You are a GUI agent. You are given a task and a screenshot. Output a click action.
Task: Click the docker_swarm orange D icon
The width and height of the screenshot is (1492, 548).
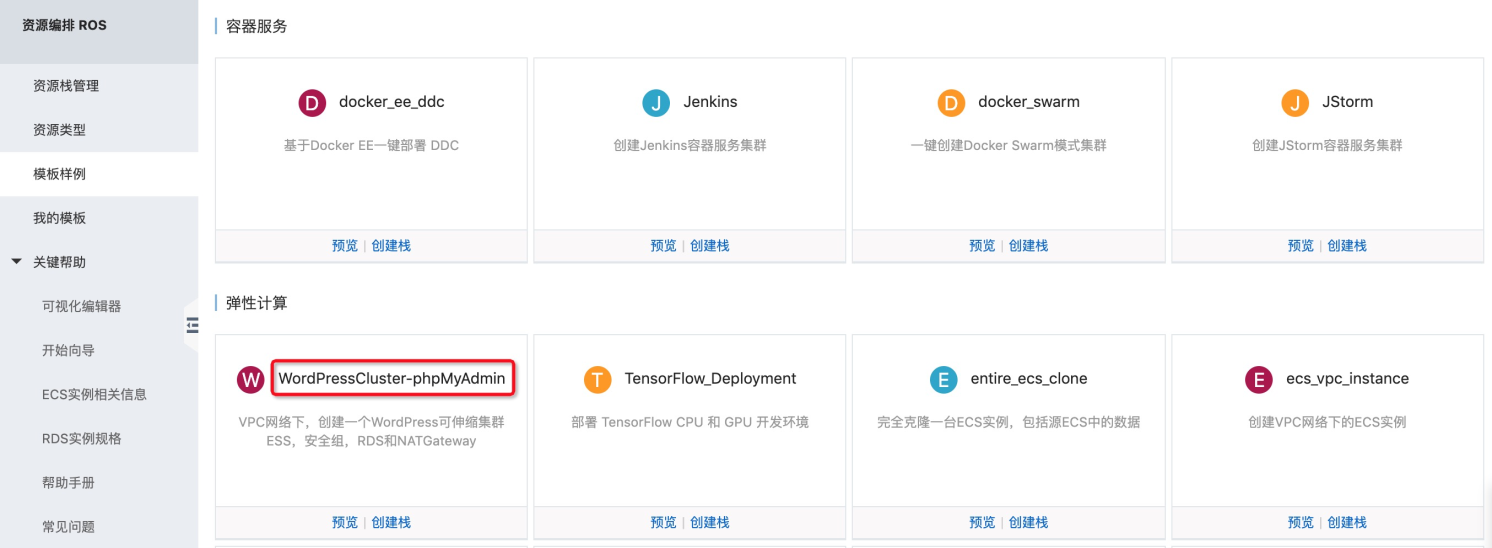[x=951, y=102]
